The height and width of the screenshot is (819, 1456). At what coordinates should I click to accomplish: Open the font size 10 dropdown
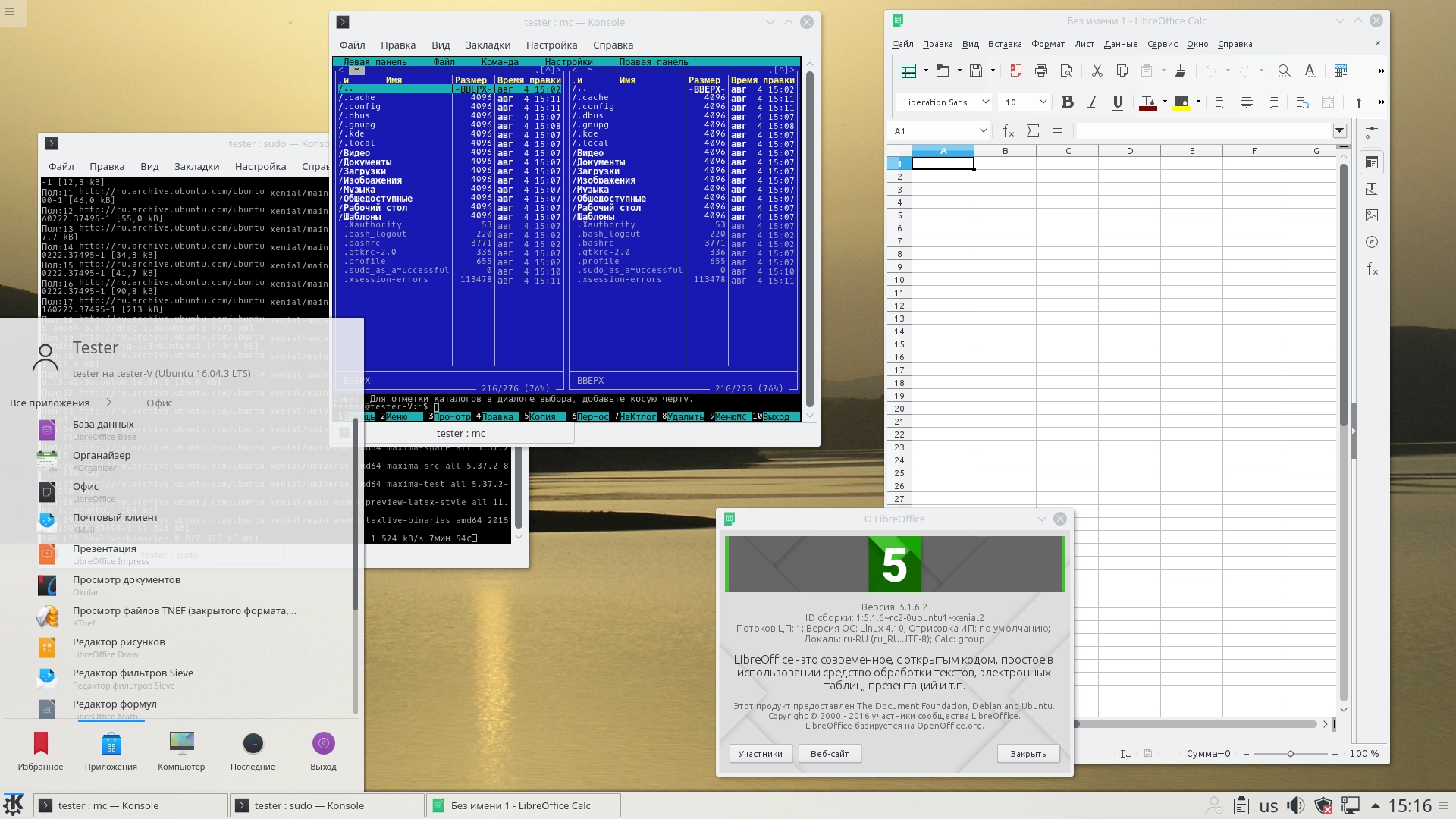(1043, 102)
